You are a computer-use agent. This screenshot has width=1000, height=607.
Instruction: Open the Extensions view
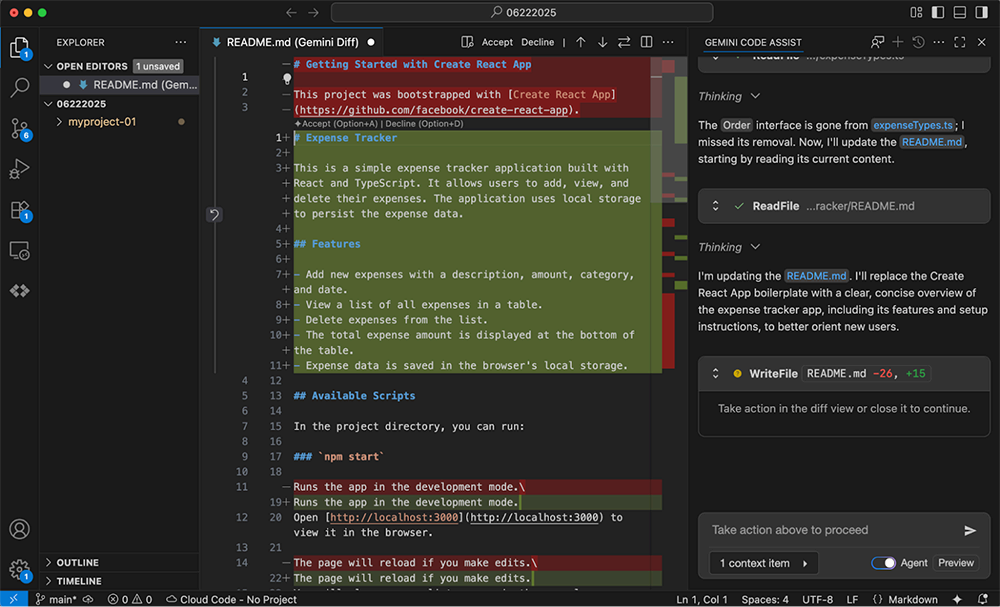[x=19, y=210]
